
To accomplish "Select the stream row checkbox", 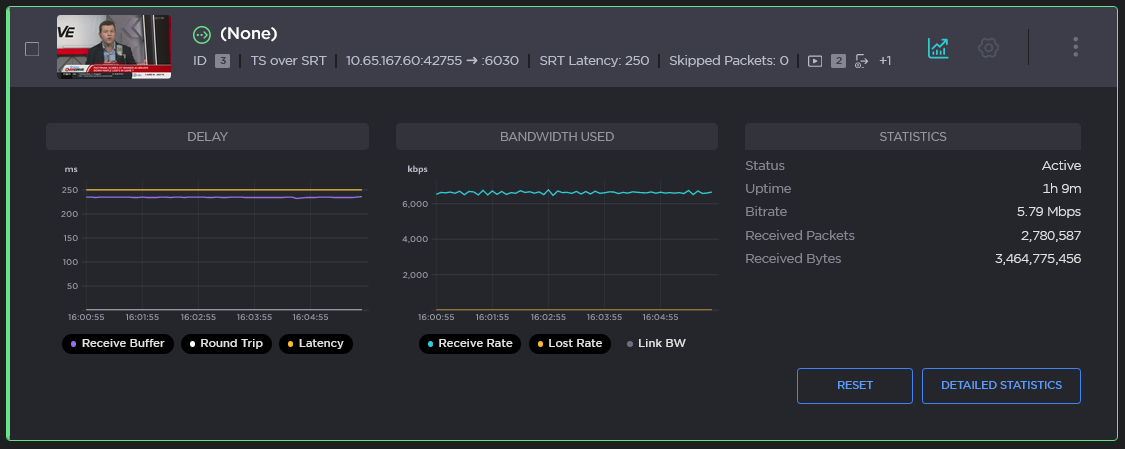I will pyautogui.click(x=32, y=48).
